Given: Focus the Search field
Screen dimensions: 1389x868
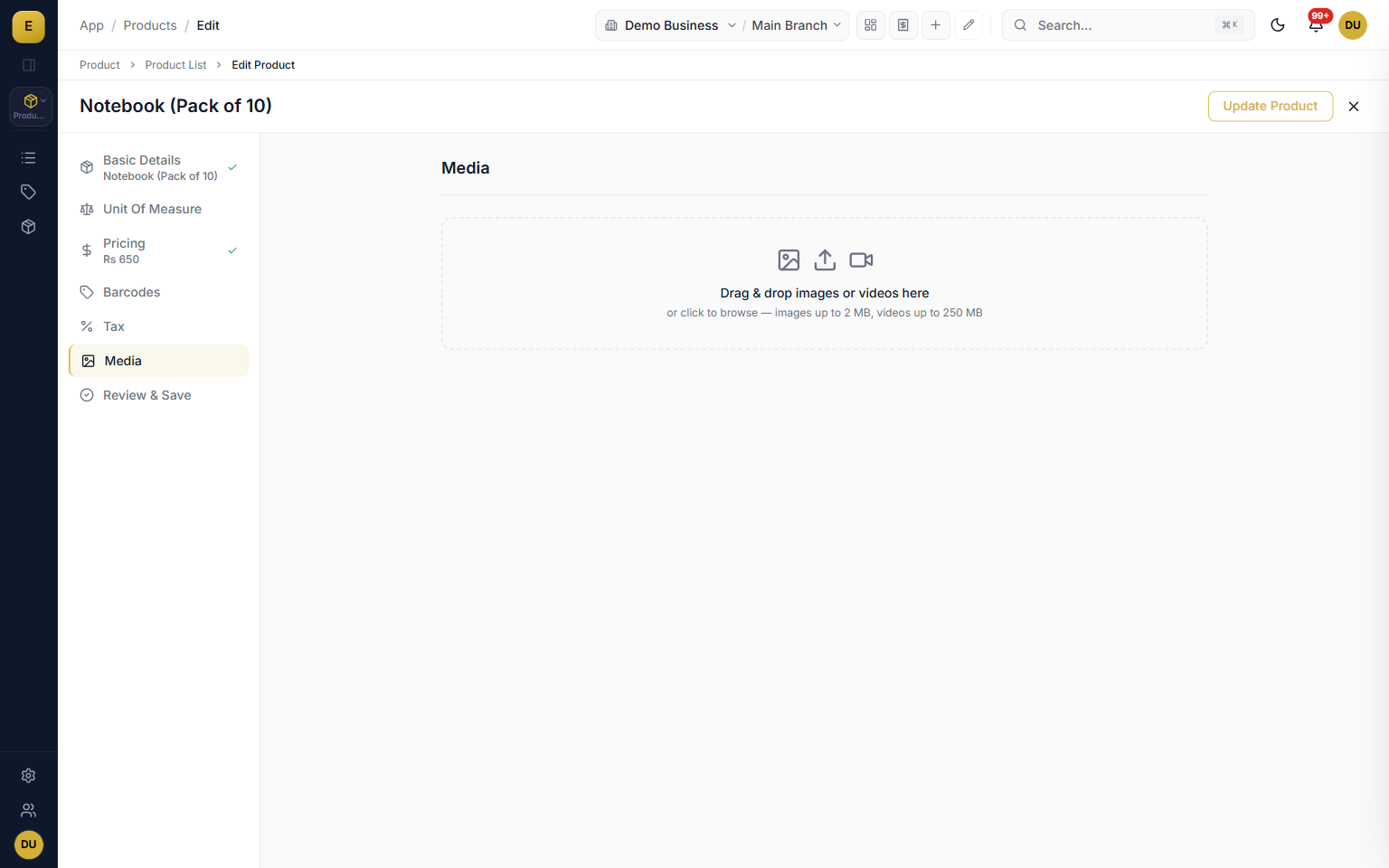Looking at the screenshot, I should coord(1129,25).
